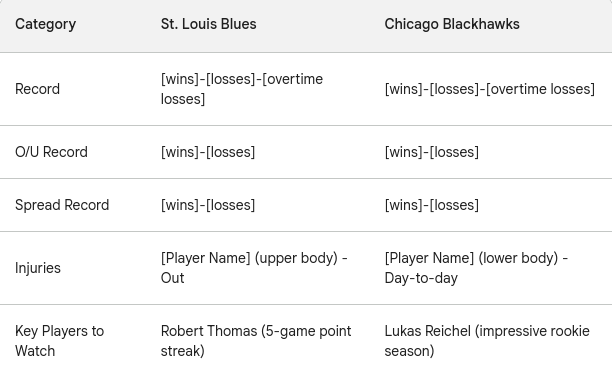
Task: Select the O/U Record row label
Action: point(51,152)
